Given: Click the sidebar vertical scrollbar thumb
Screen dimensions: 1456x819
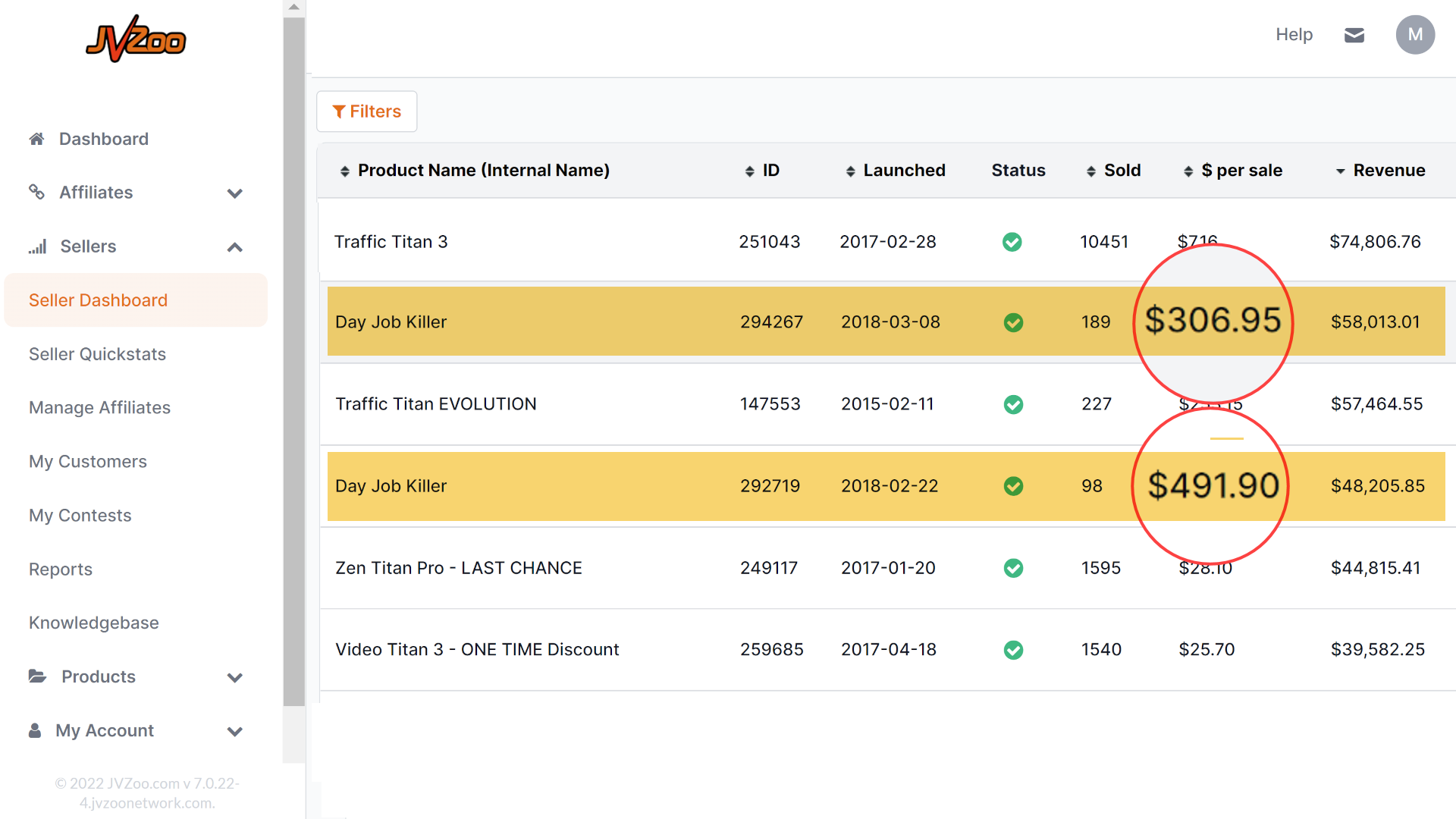Looking at the screenshot, I should pos(294,361).
